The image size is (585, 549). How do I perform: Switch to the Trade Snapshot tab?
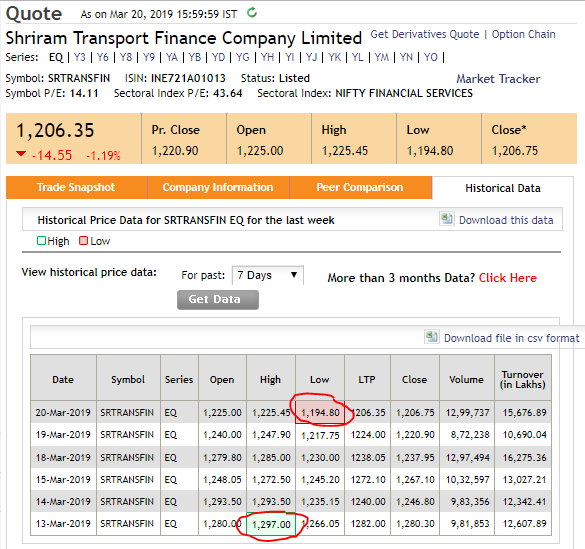(76, 187)
